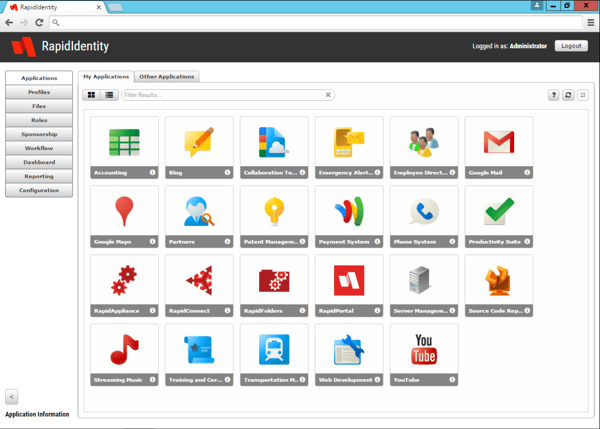600x429 pixels.
Task: Launch RapidAppliance gears icon
Action: click(x=124, y=281)
